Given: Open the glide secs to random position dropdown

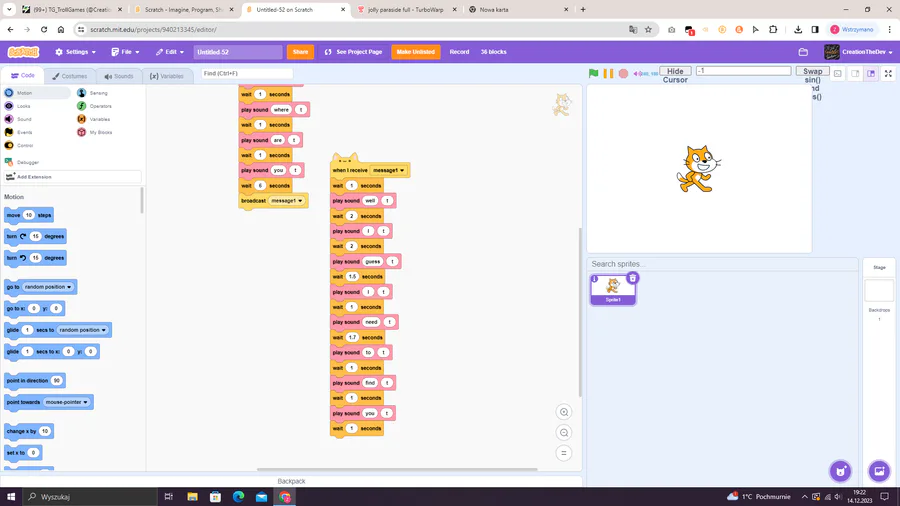Looking at the screenshot, I should point(83,330).
